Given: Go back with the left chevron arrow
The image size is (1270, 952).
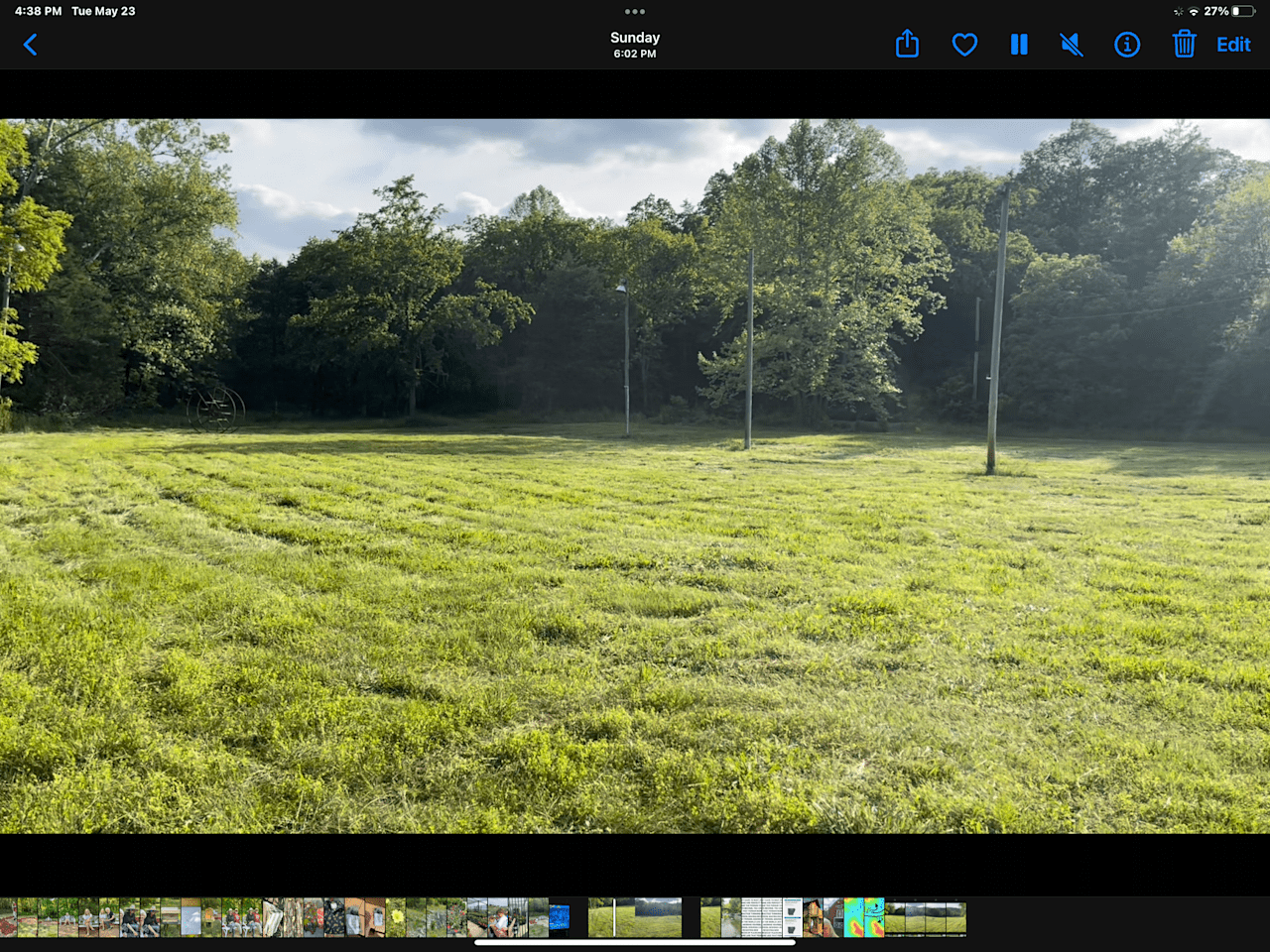Looking at the screenshot, I should click(31, 45).
